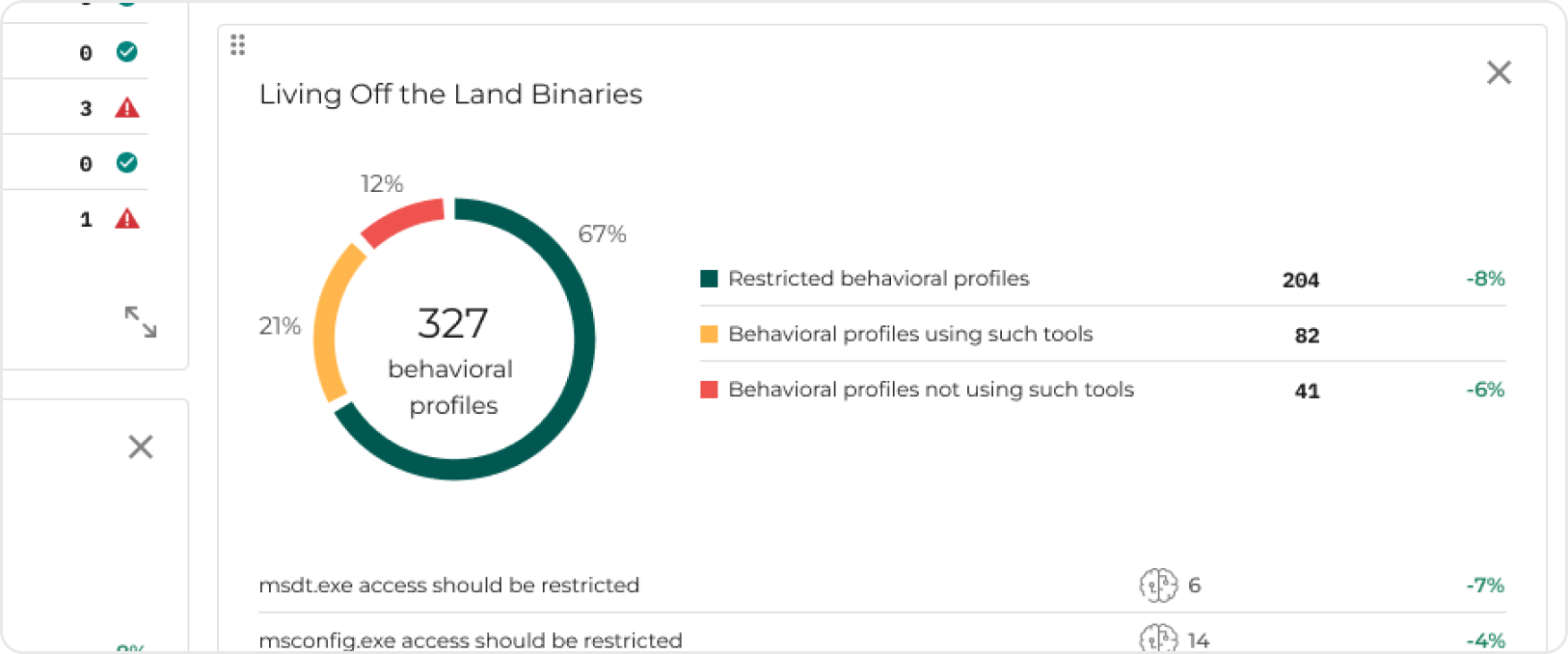Viewport: 1568px width, 654px height.
Task: Click the yellow legend color square
Action: (x=708, y=334)
